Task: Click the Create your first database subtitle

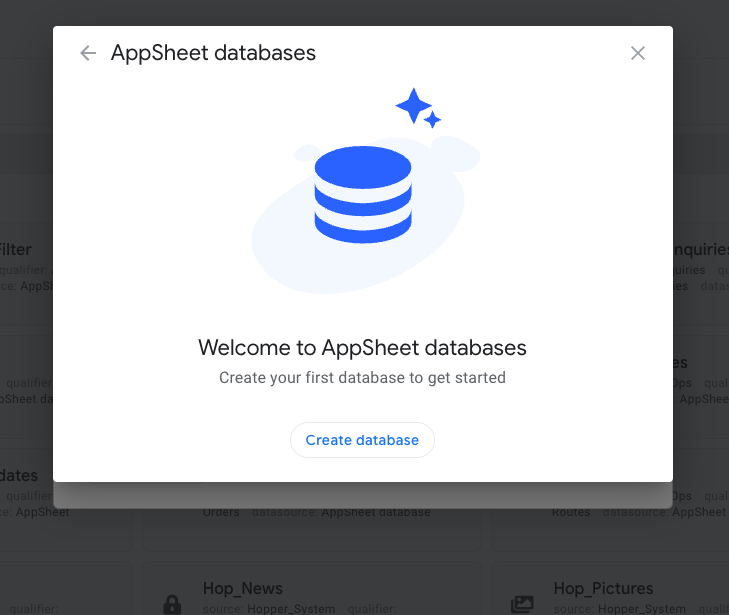Action: 362,377
